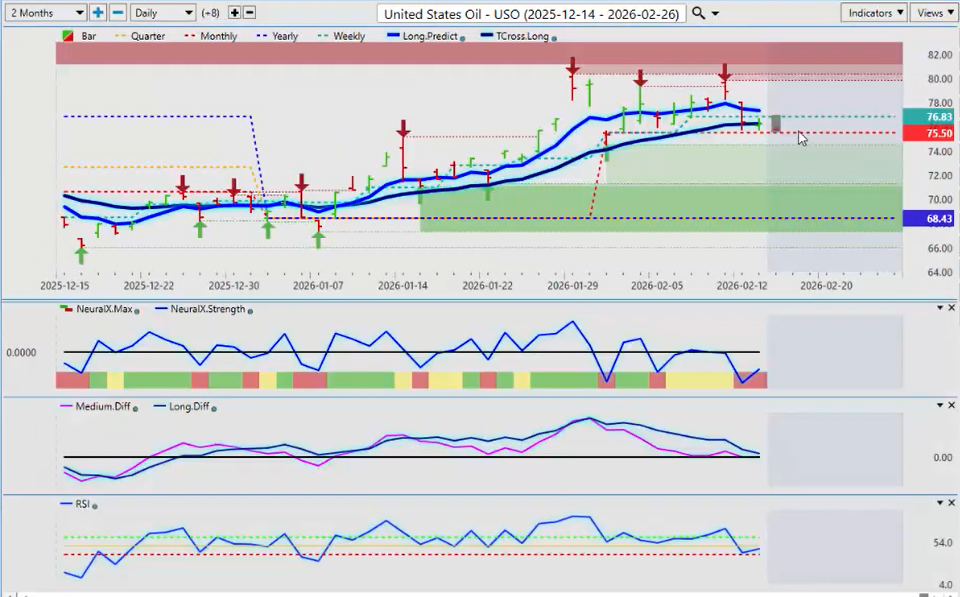Close the NeuralX indicator panel
The image size is (960, 597).
[951, 308]
